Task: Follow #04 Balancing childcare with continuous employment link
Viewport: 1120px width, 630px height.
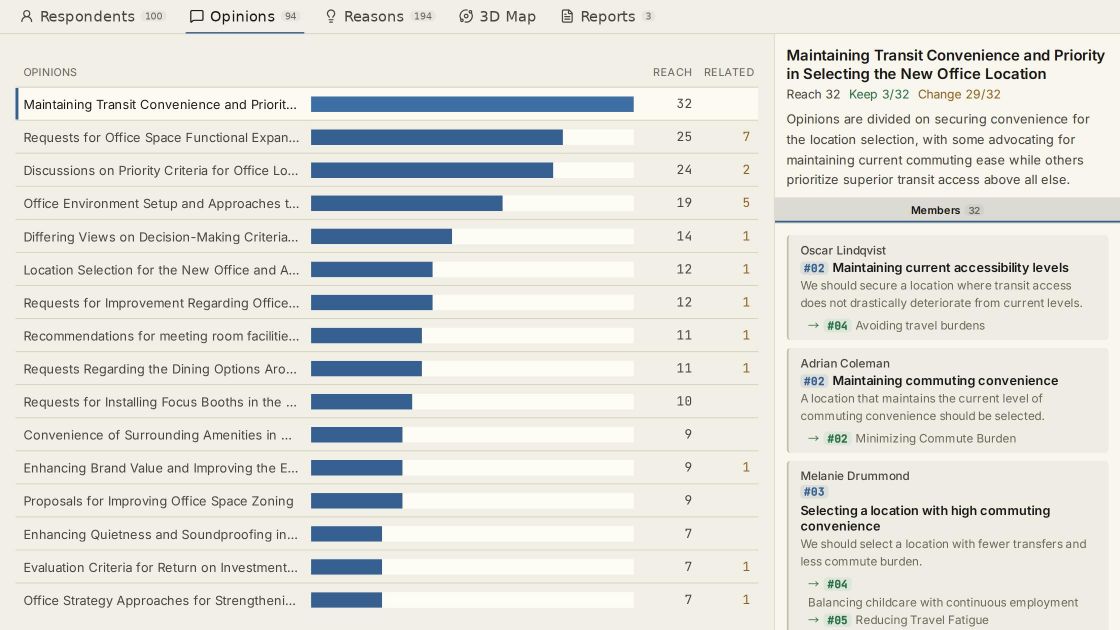Action: coord(943,594)
